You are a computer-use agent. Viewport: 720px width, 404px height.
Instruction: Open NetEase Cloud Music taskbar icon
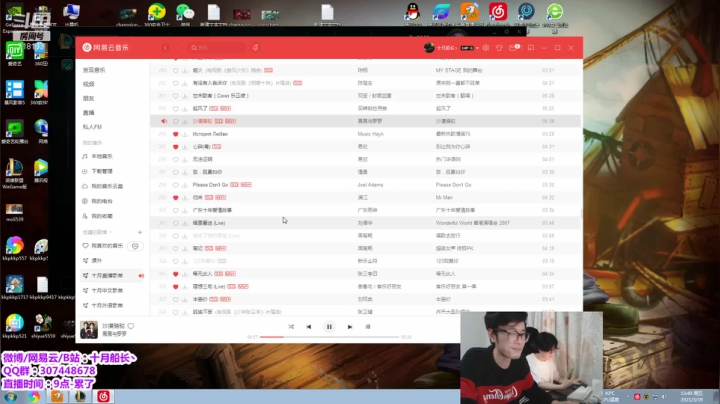(103, 397)
